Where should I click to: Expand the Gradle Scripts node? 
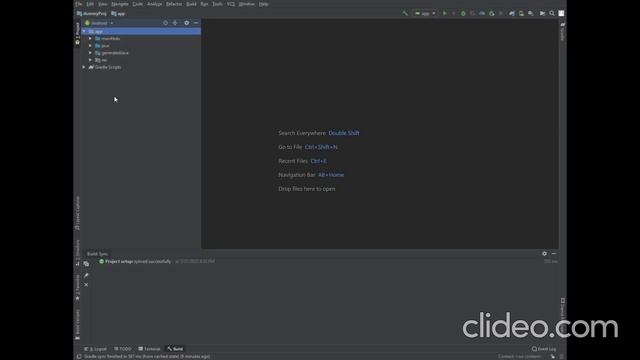click(84, 67)
